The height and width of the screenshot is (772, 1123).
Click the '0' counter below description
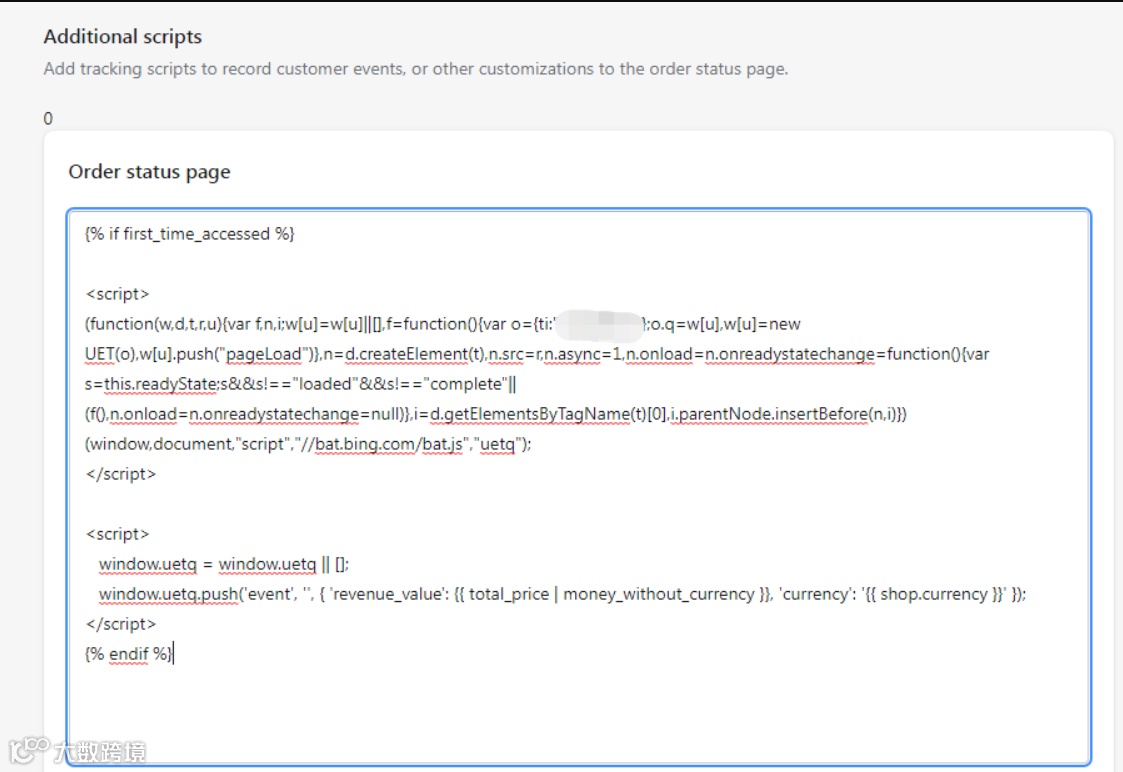click(48, 118)
